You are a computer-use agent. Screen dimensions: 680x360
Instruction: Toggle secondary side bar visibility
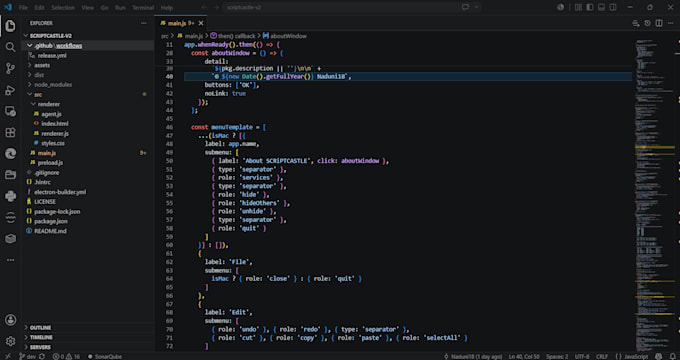click(x=613, y=7)
